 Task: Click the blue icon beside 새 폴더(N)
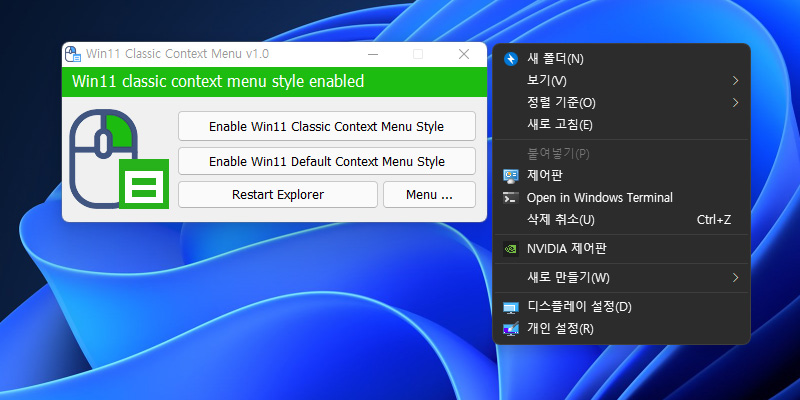[x=511, y=59]
